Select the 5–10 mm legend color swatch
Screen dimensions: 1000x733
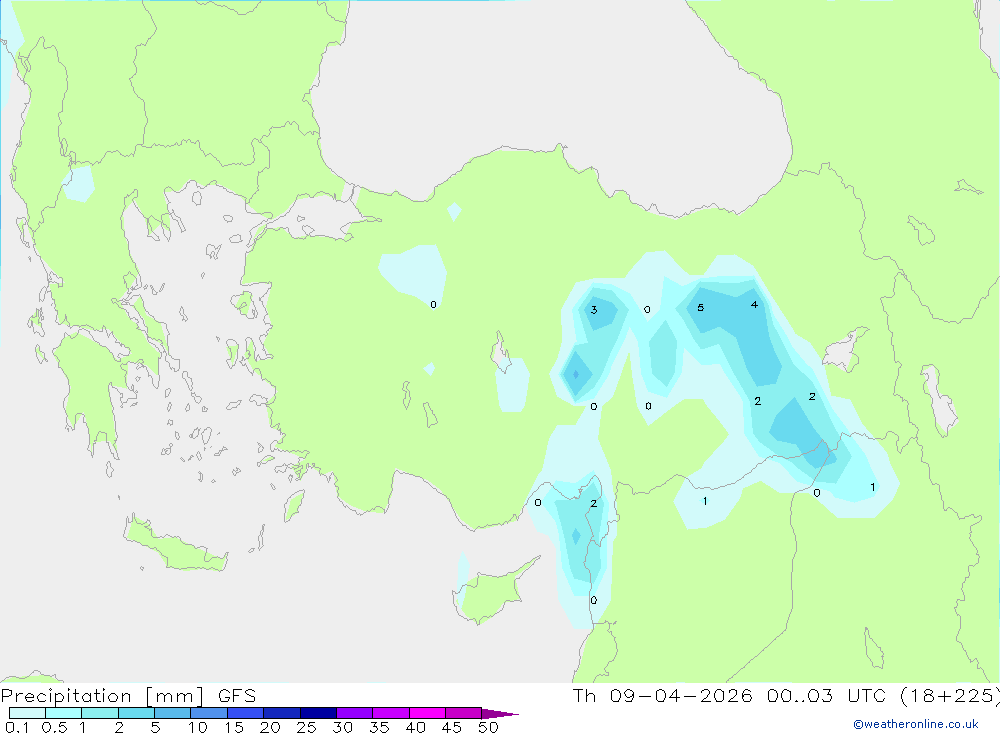pyautogui.click(x=172, y=713)
